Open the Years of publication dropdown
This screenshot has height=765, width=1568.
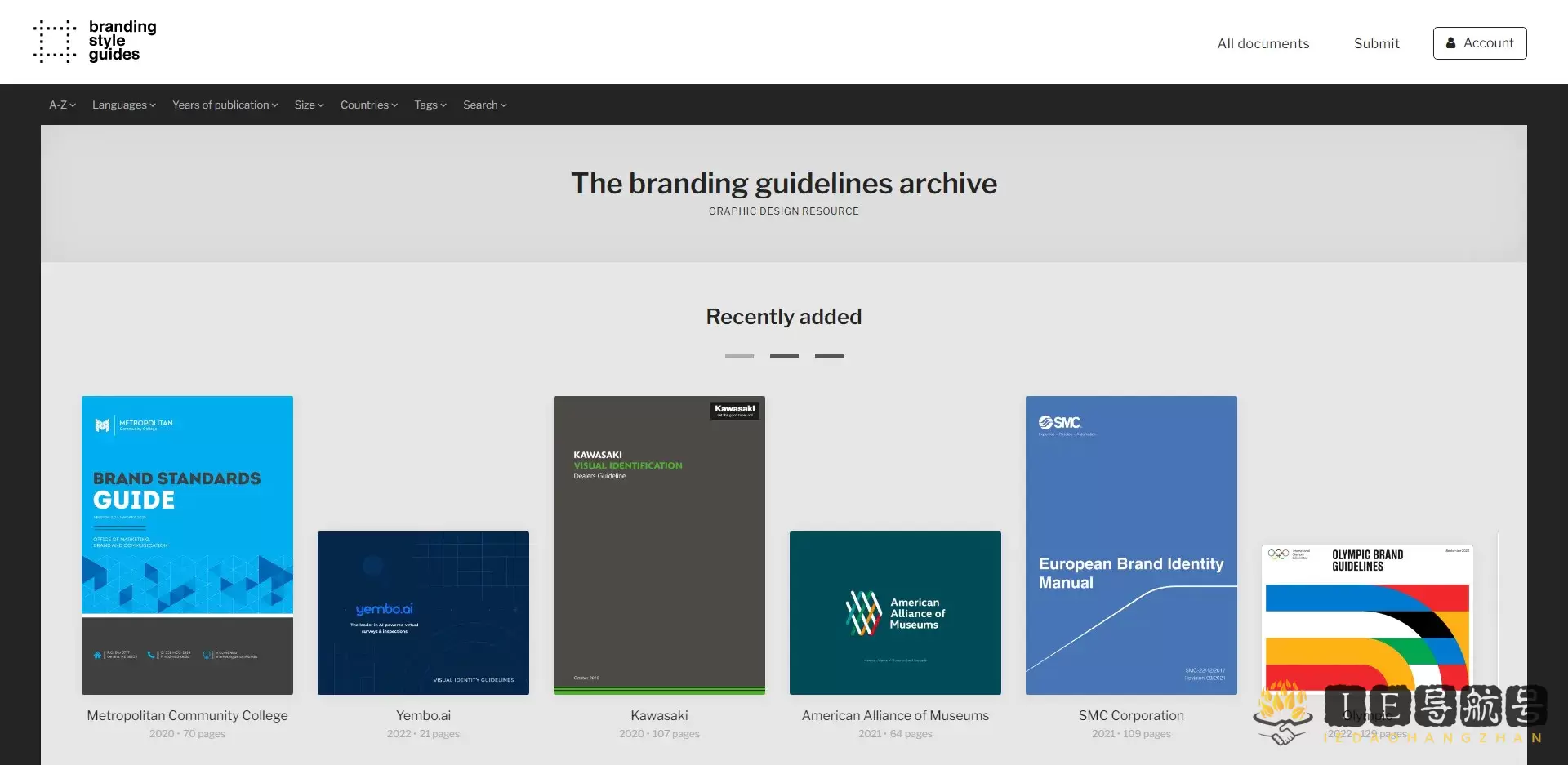(225, 105)
